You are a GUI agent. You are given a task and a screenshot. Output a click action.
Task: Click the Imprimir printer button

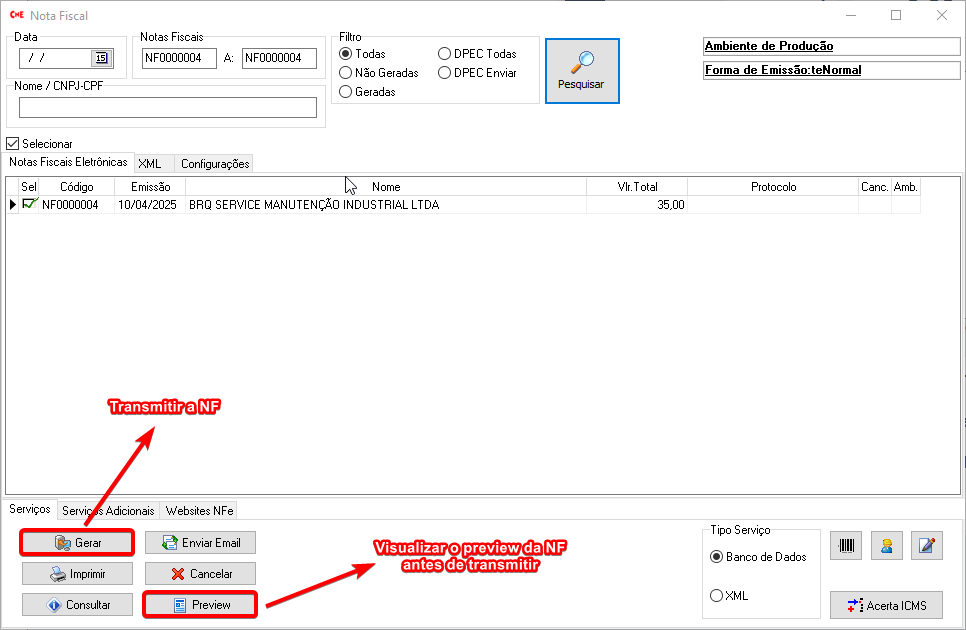tap(78, 574)
